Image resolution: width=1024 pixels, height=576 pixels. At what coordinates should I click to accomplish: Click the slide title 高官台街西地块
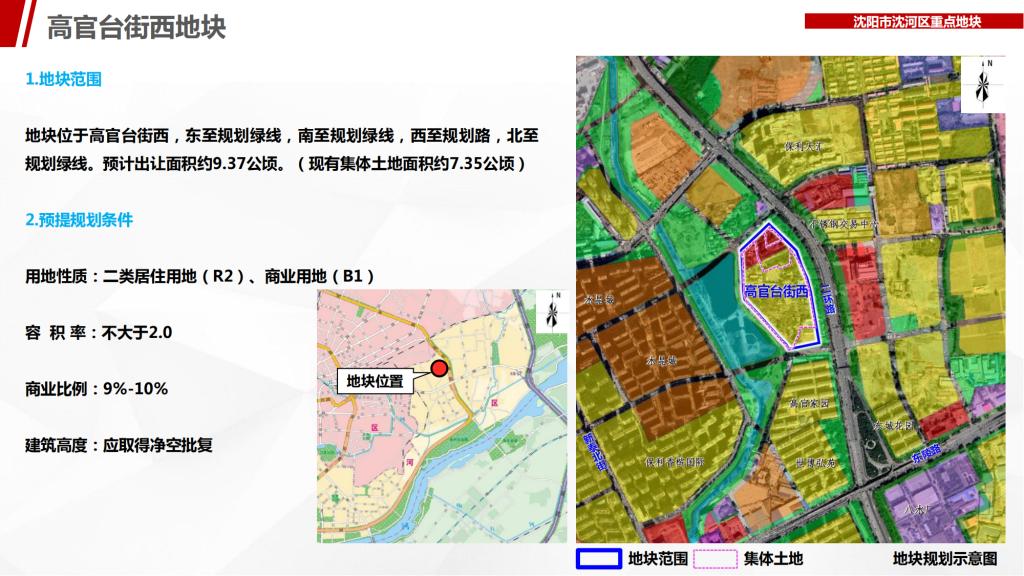[x=136, y=27]
